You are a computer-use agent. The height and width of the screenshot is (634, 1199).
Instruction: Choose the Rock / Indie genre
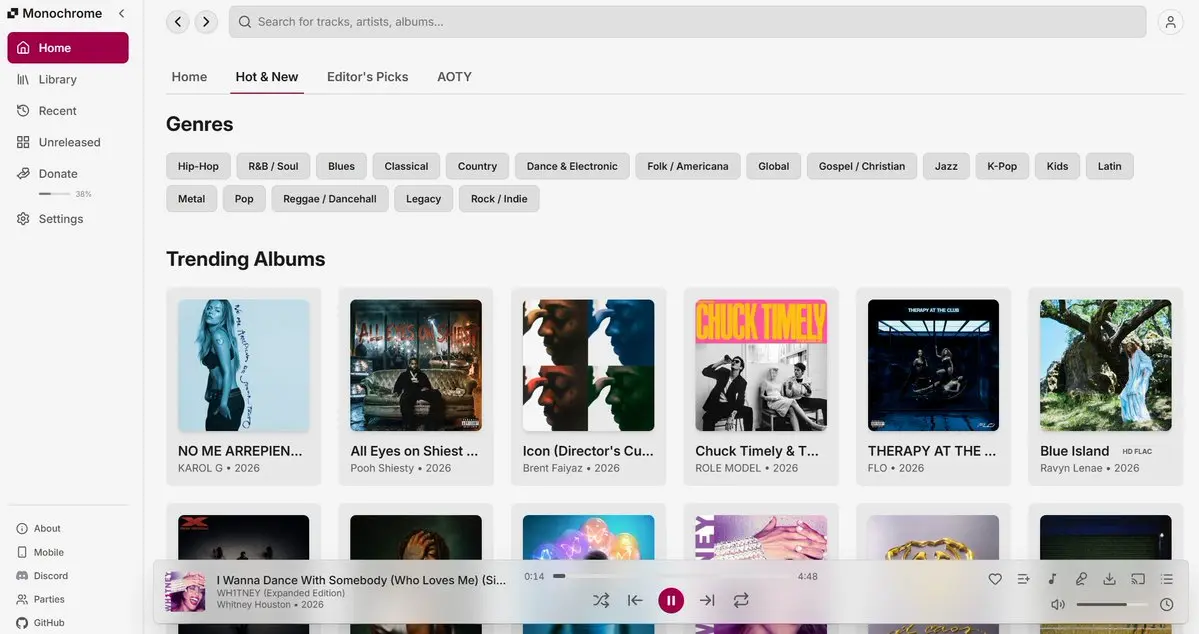[499, 199]
